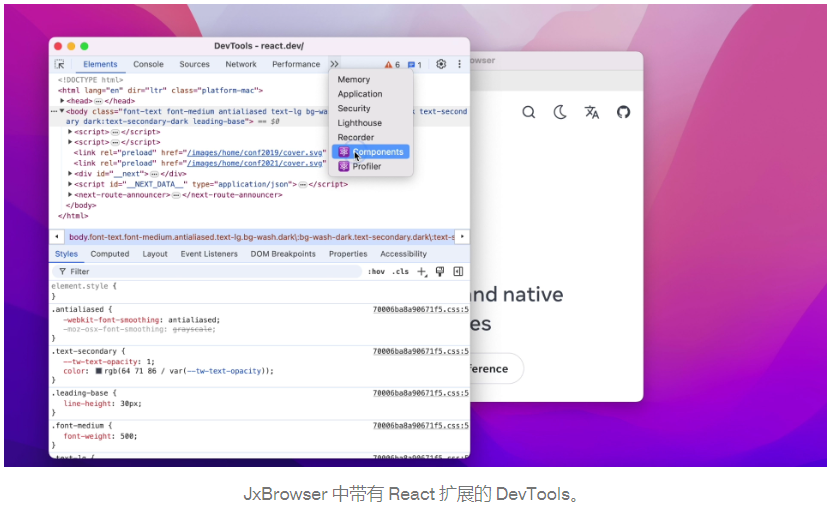Choose Profiler in the overflow menu

pyautogui.click(x=371, y=166)
